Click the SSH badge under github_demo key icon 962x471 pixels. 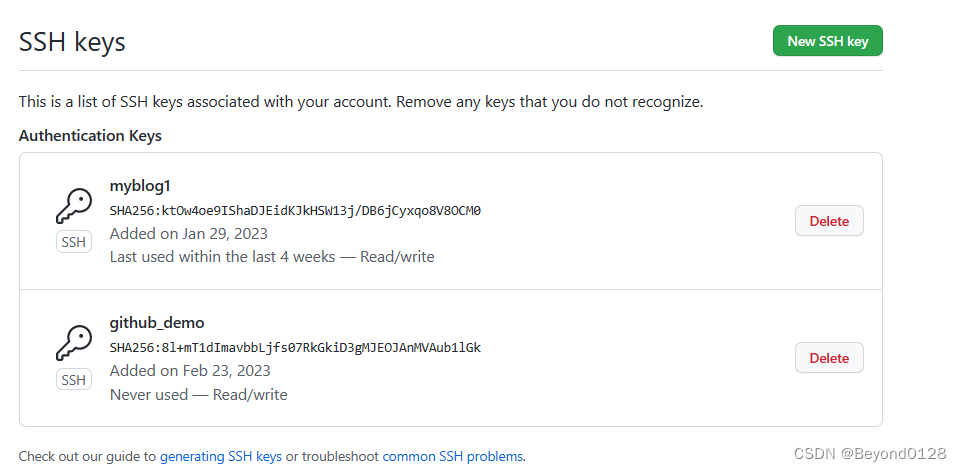point(73,380)
